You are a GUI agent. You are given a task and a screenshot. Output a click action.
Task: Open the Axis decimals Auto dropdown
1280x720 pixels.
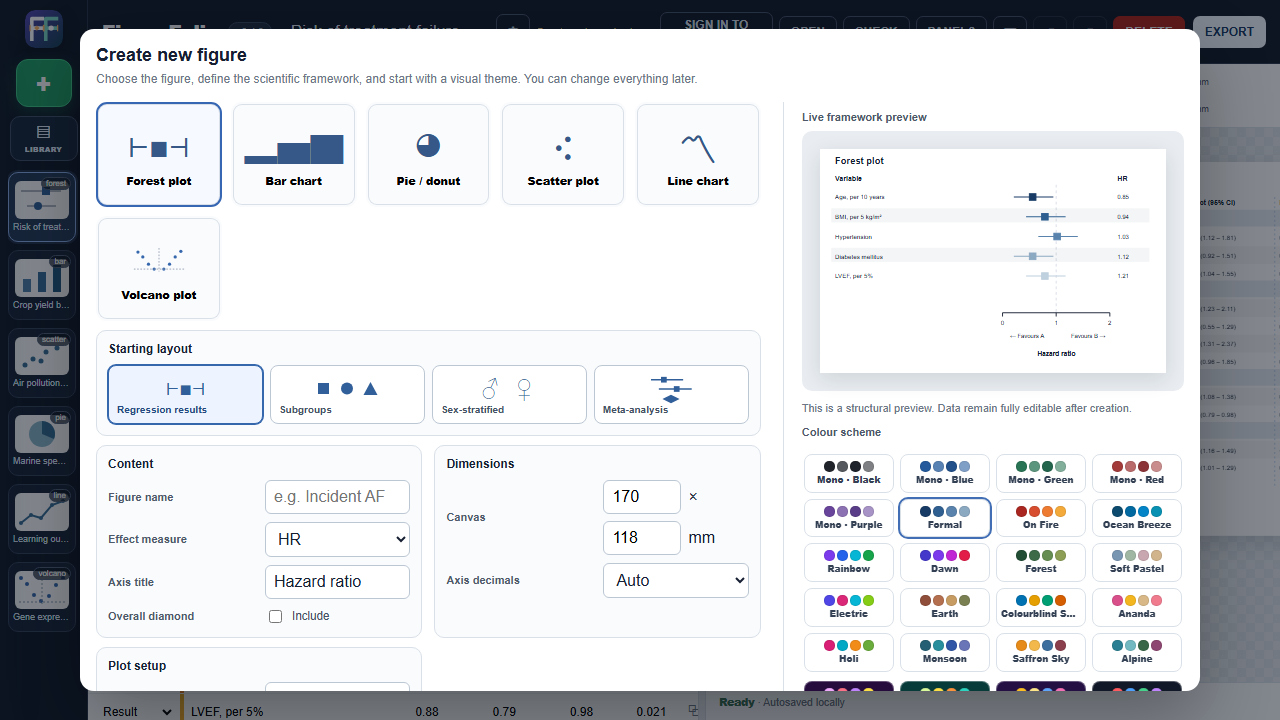[x=676, y=580]
